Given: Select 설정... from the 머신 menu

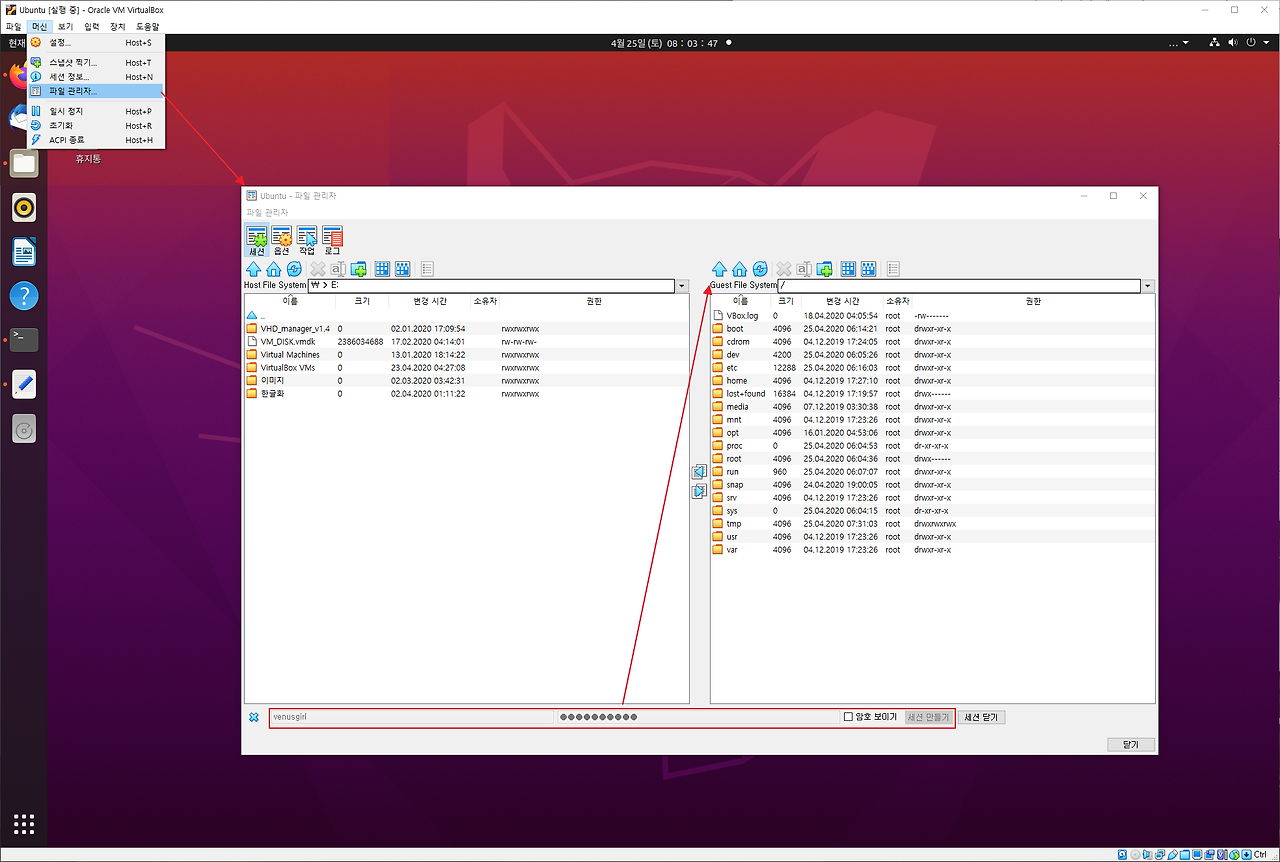Looking at the screenshot, I should pyautogui.click(x=96, y=43).
